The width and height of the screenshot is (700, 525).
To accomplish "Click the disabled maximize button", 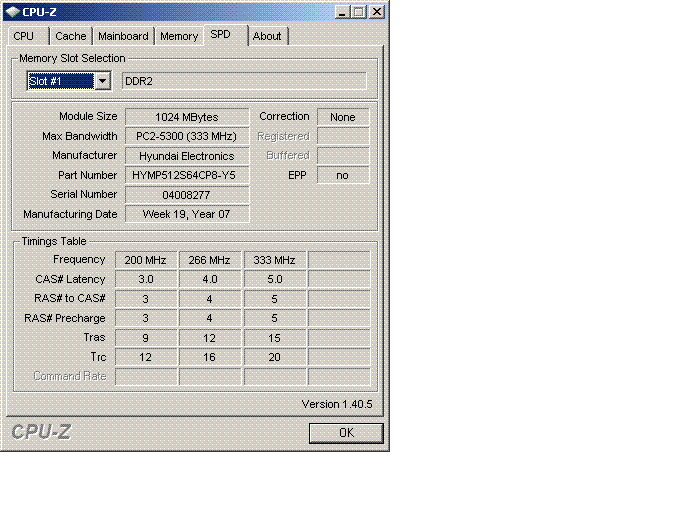I will pos(358,12).
